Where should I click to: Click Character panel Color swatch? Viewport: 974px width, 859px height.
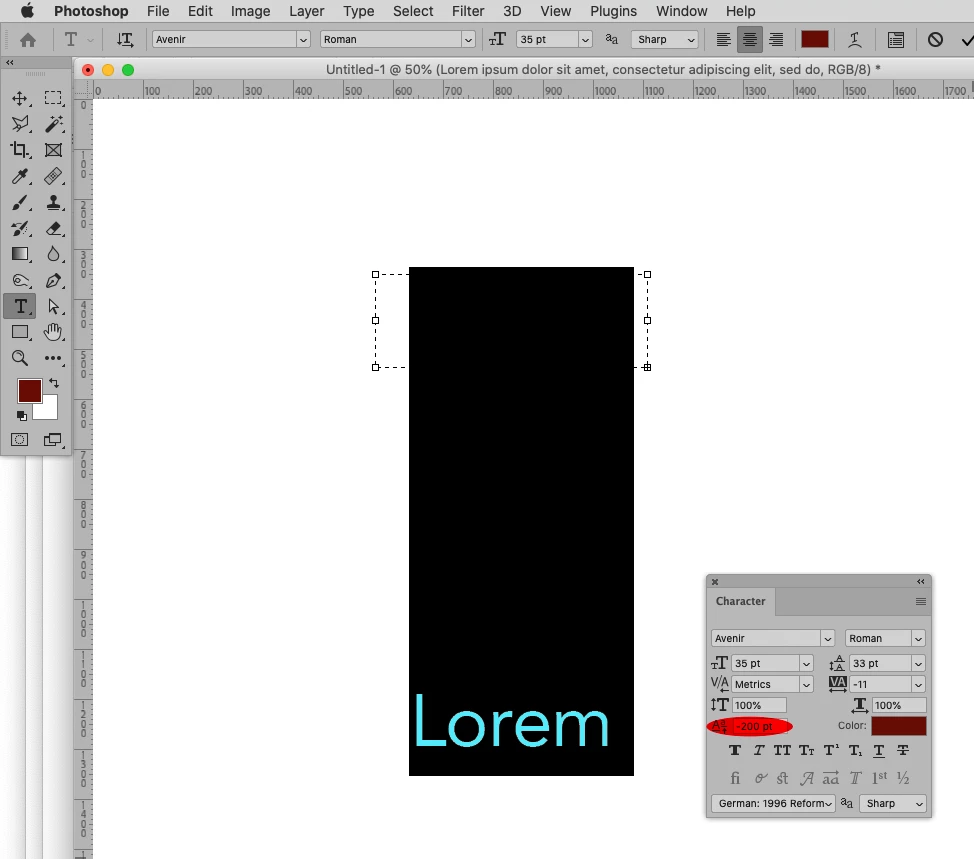[898, 725]
